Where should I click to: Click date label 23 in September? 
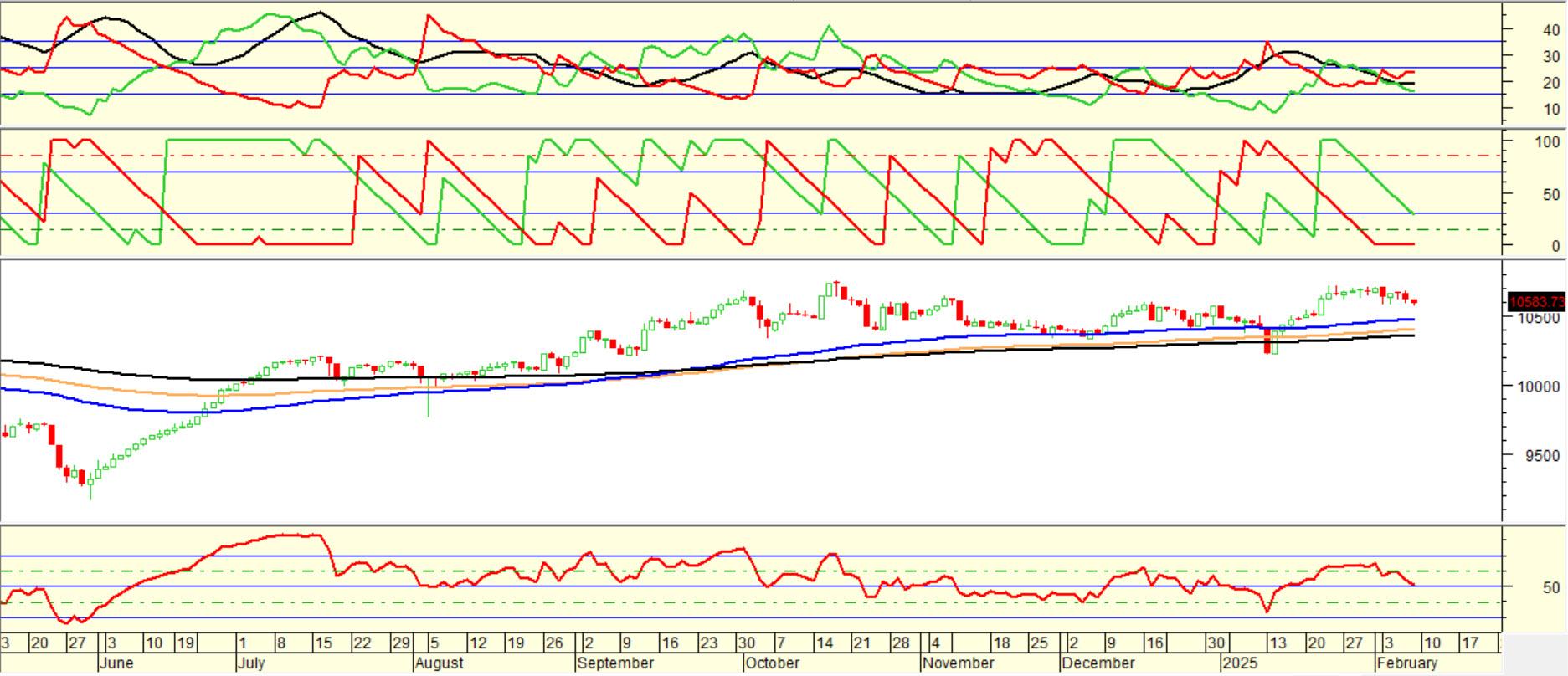[708, 643]
